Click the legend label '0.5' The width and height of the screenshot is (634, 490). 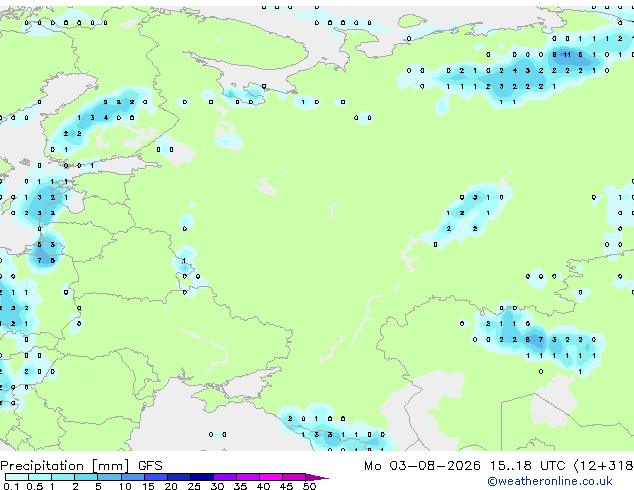click(x=35, y=486)
